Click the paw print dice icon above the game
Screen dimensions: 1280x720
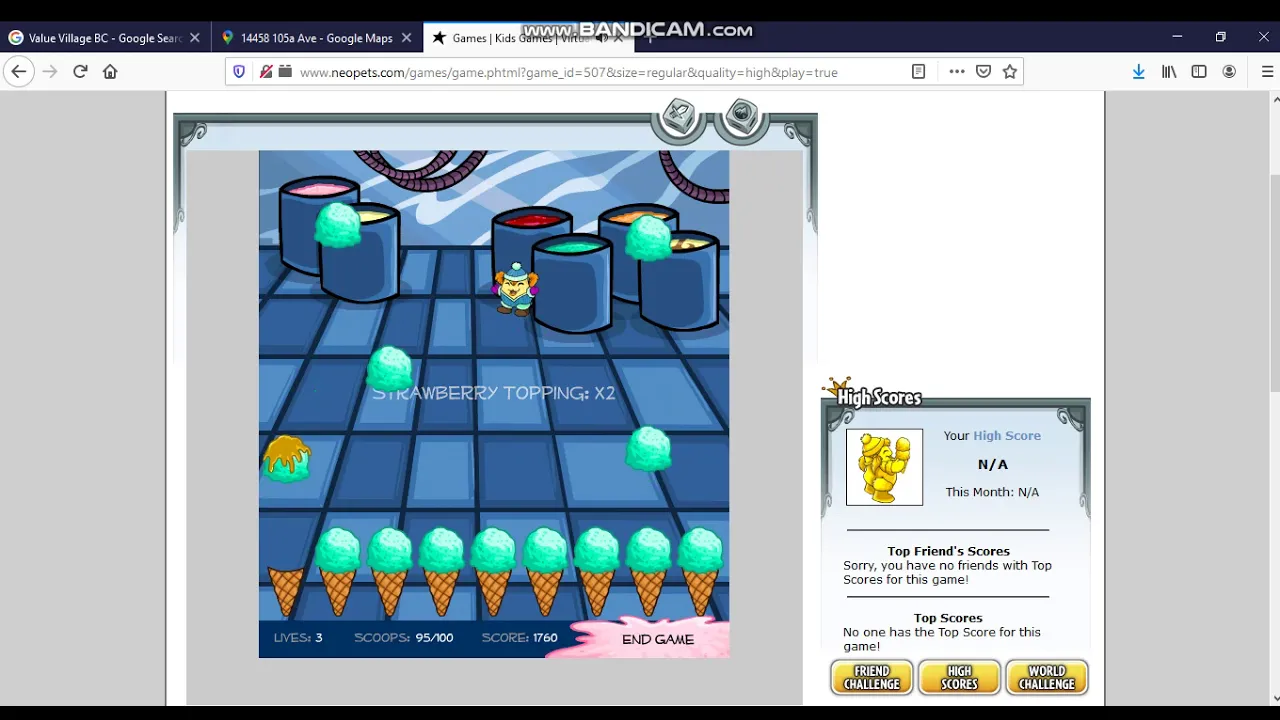pyautogui.click(x=742, y=117)
